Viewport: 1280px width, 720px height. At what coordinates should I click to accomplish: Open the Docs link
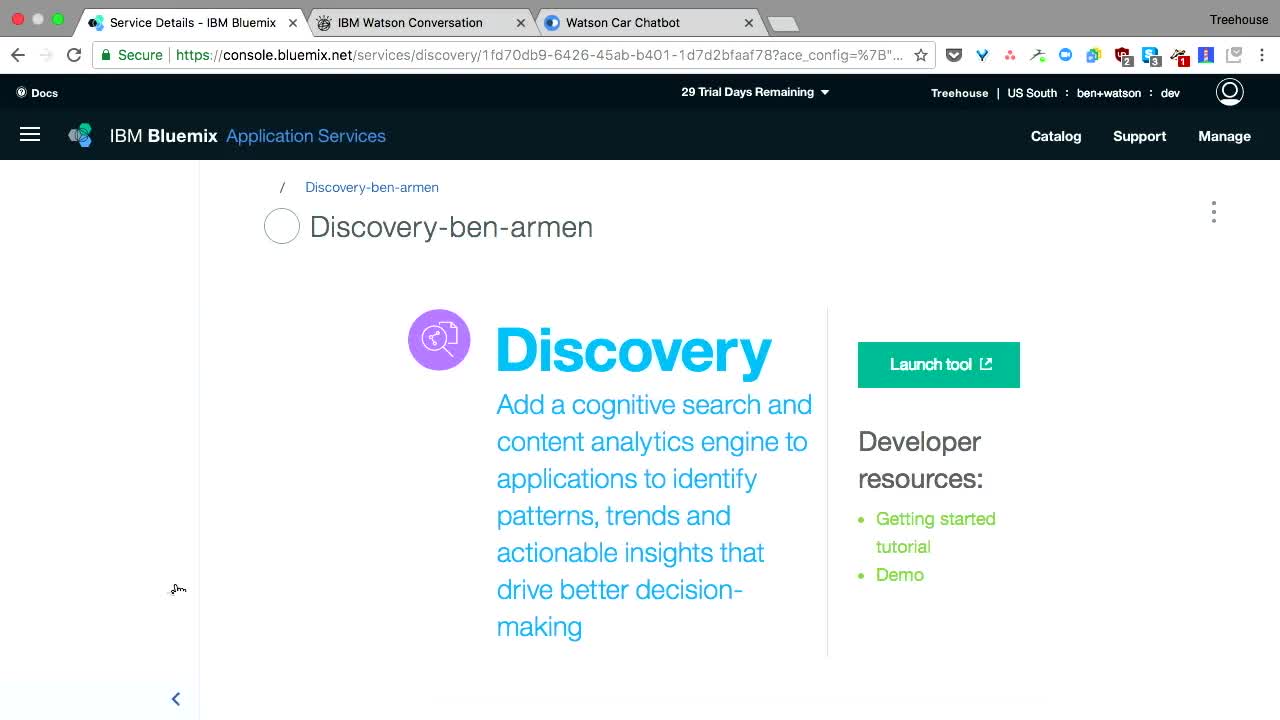point(37,93)
